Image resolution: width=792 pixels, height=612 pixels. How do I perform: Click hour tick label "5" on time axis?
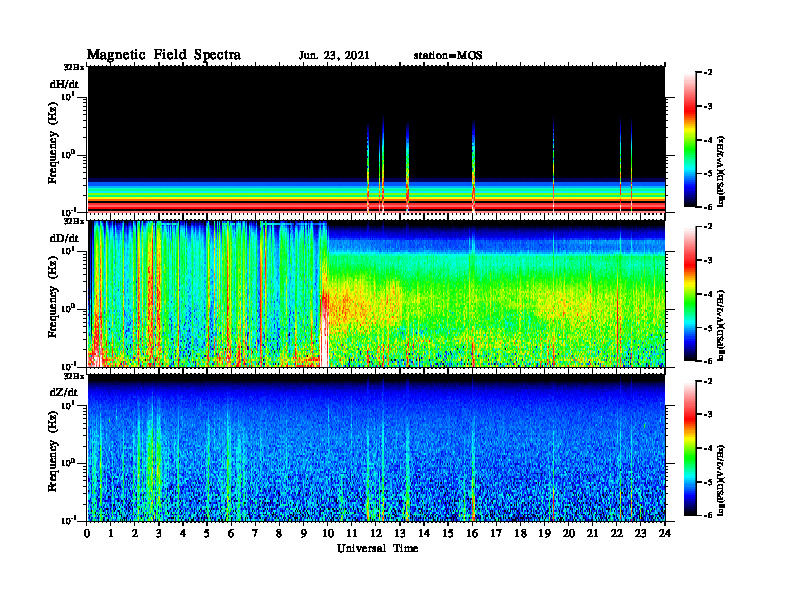207,533
